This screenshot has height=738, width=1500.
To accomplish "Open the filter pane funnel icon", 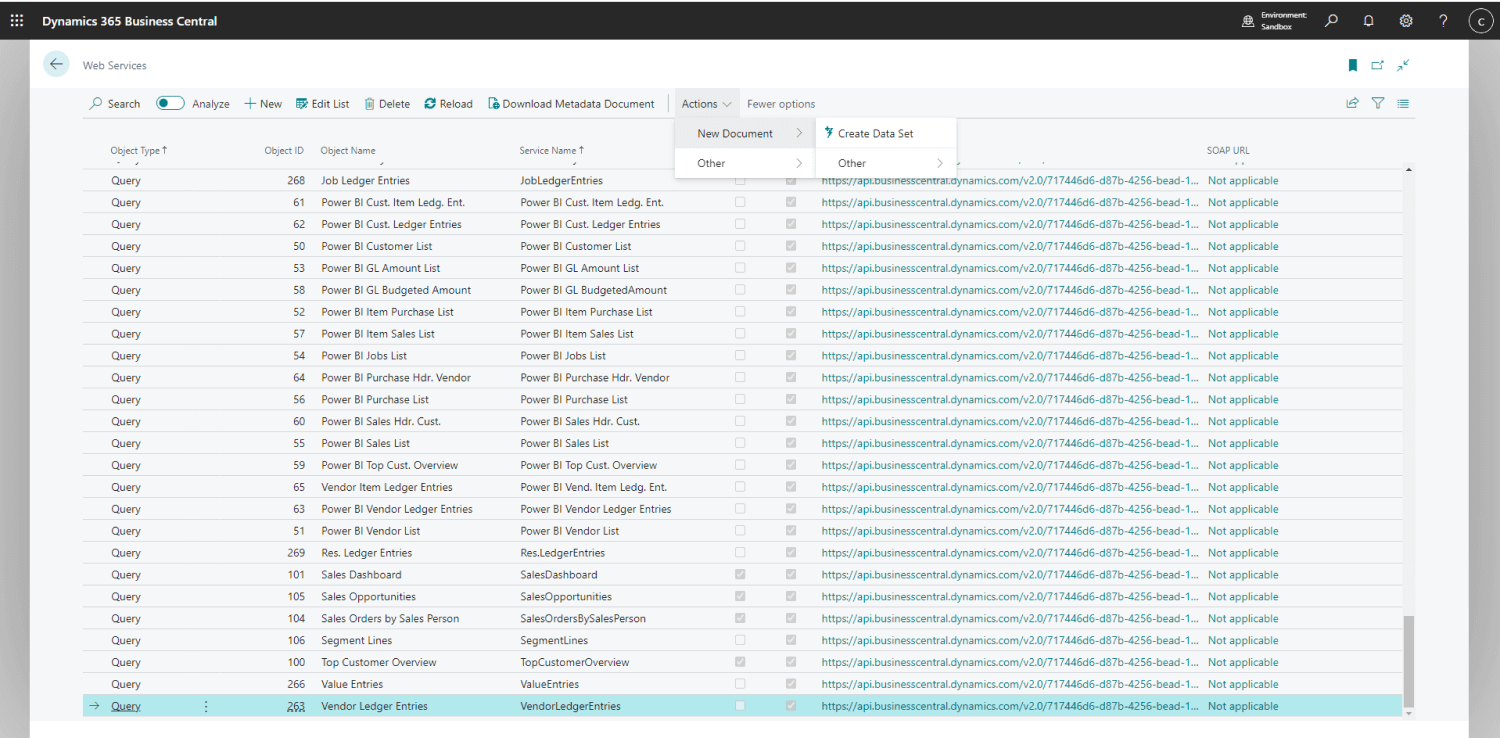I will tap(1378, 103).
